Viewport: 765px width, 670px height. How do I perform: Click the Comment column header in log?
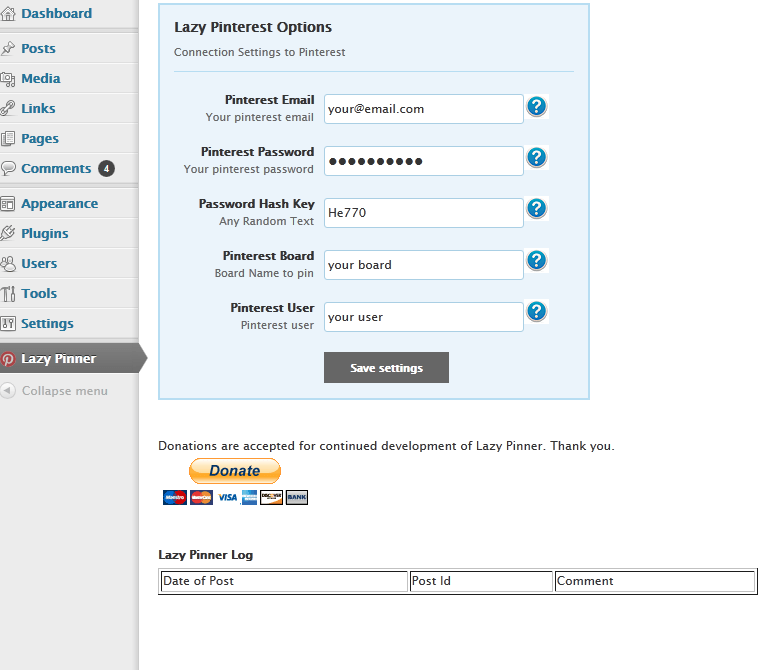pos(655,581)
